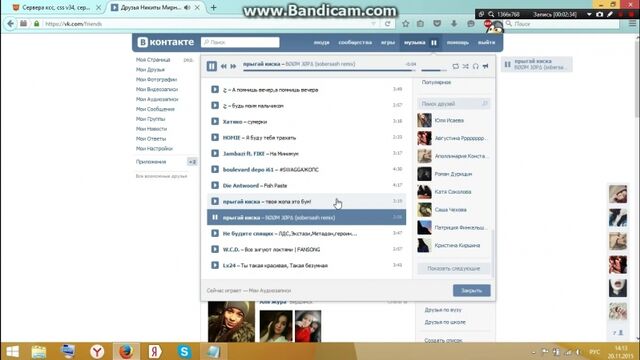Click the 'Закрыть' button in audio popup
Image resolution: width=640 pixels, height=360 pixels.
[471, 290]
